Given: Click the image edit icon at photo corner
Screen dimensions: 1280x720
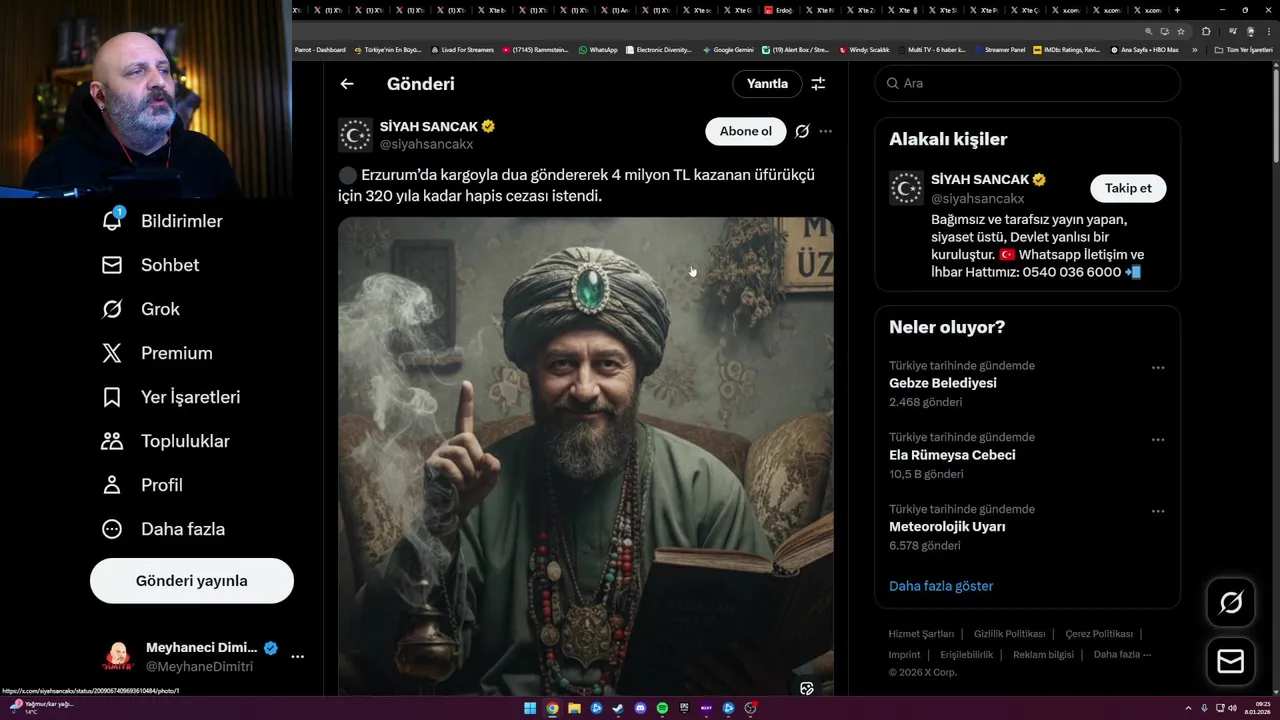Looking at the screenshot, I should (x=807, y=688).
